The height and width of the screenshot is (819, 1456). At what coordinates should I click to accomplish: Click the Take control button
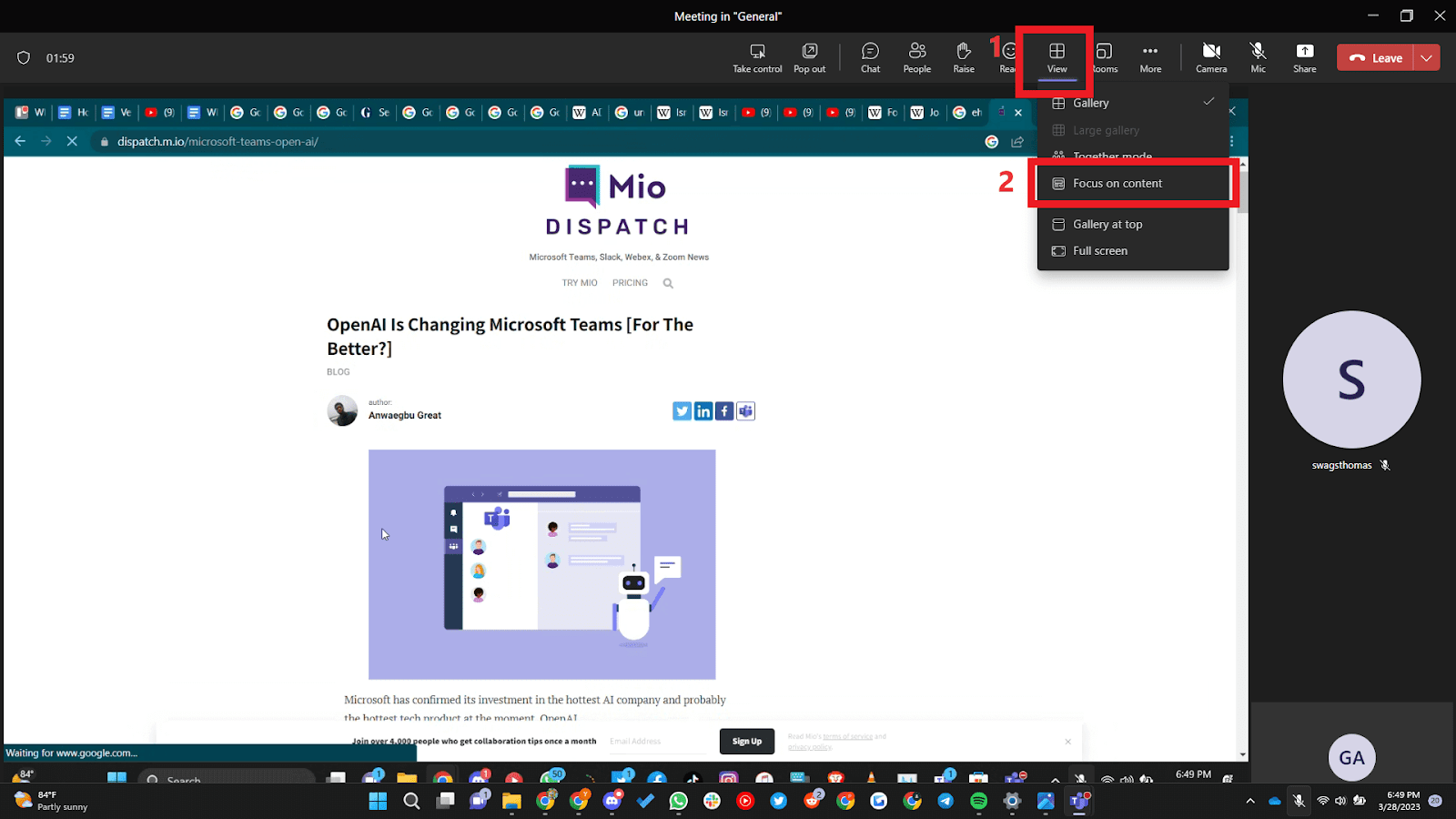coord(757,58)
